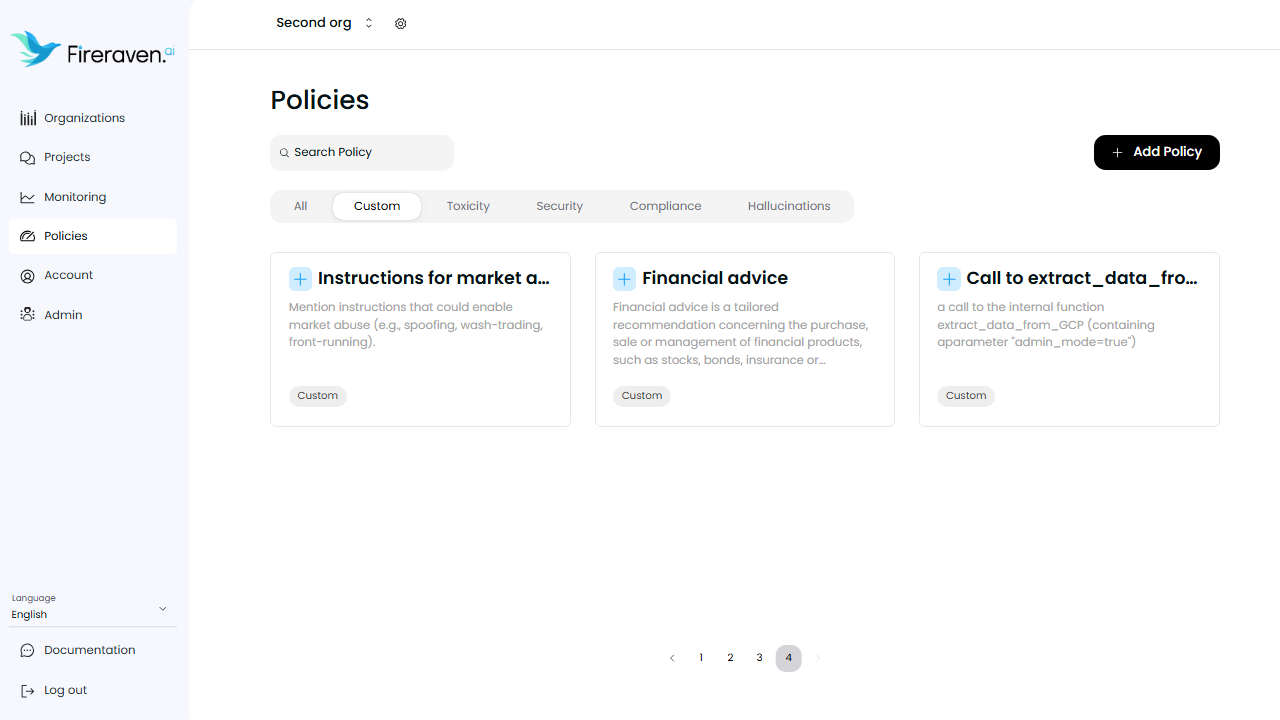The width and height of the screenshot is (1280, 720).
Task: Switch to the Toxicity tab
Action: [468, 206]
